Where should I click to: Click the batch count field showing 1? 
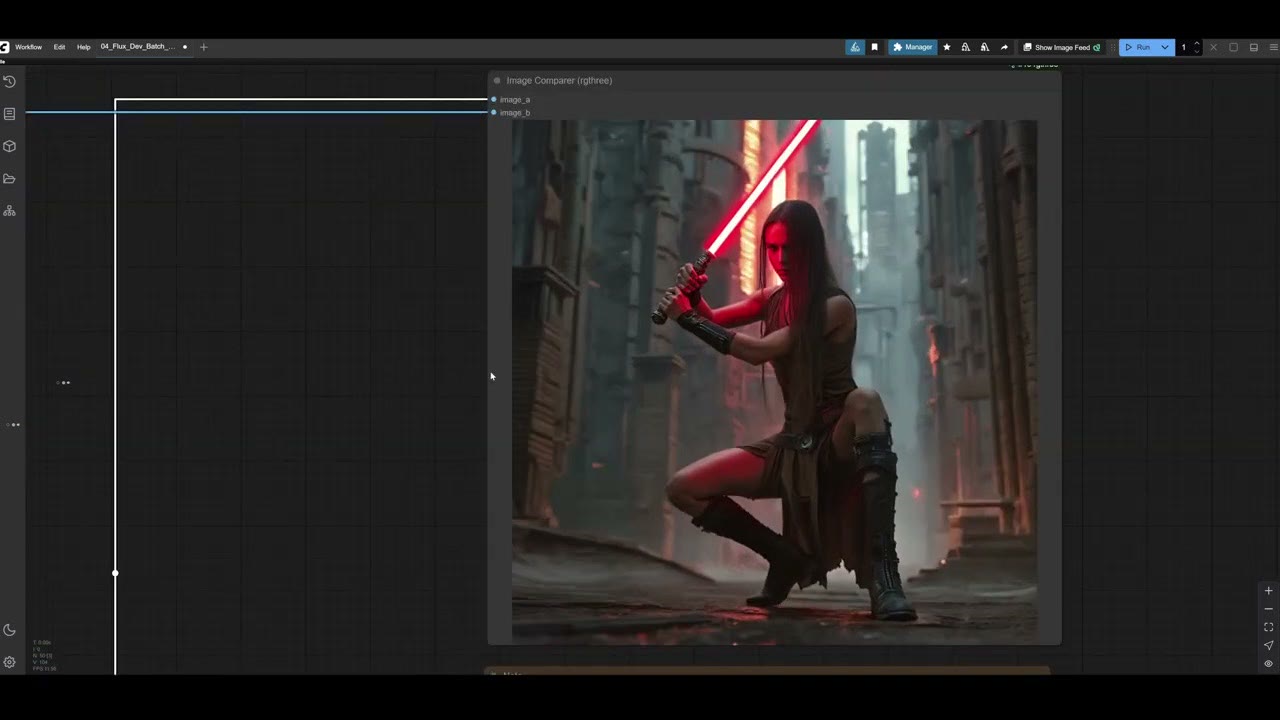click(1184, 47)
